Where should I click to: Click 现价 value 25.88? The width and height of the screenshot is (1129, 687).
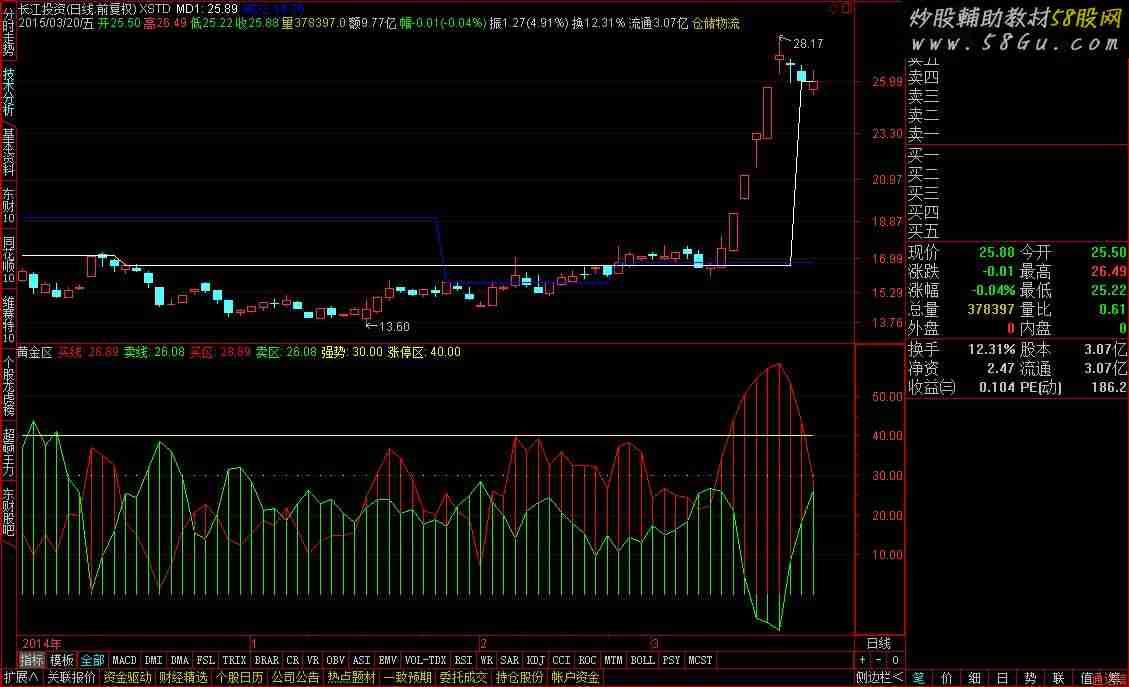[x=997, y=253]
